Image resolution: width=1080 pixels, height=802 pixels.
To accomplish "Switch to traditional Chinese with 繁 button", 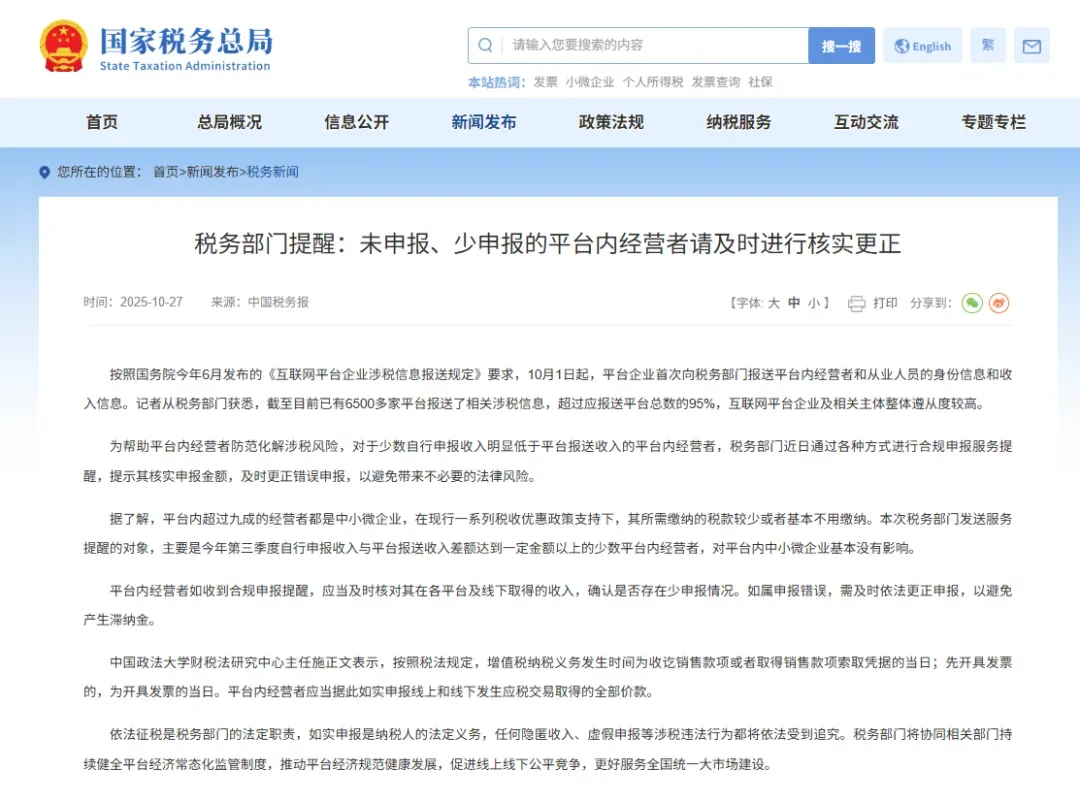I will pyautogui.click(x=987, y=45).
